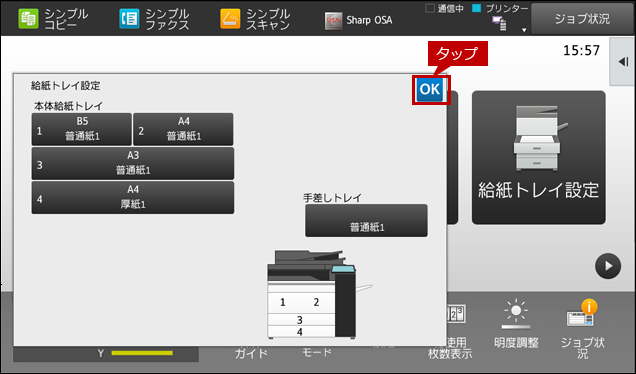Open the ジョブ状況 button at top
Image resolution: width=636 pixels, height=374 pixels.
(582, 19)
